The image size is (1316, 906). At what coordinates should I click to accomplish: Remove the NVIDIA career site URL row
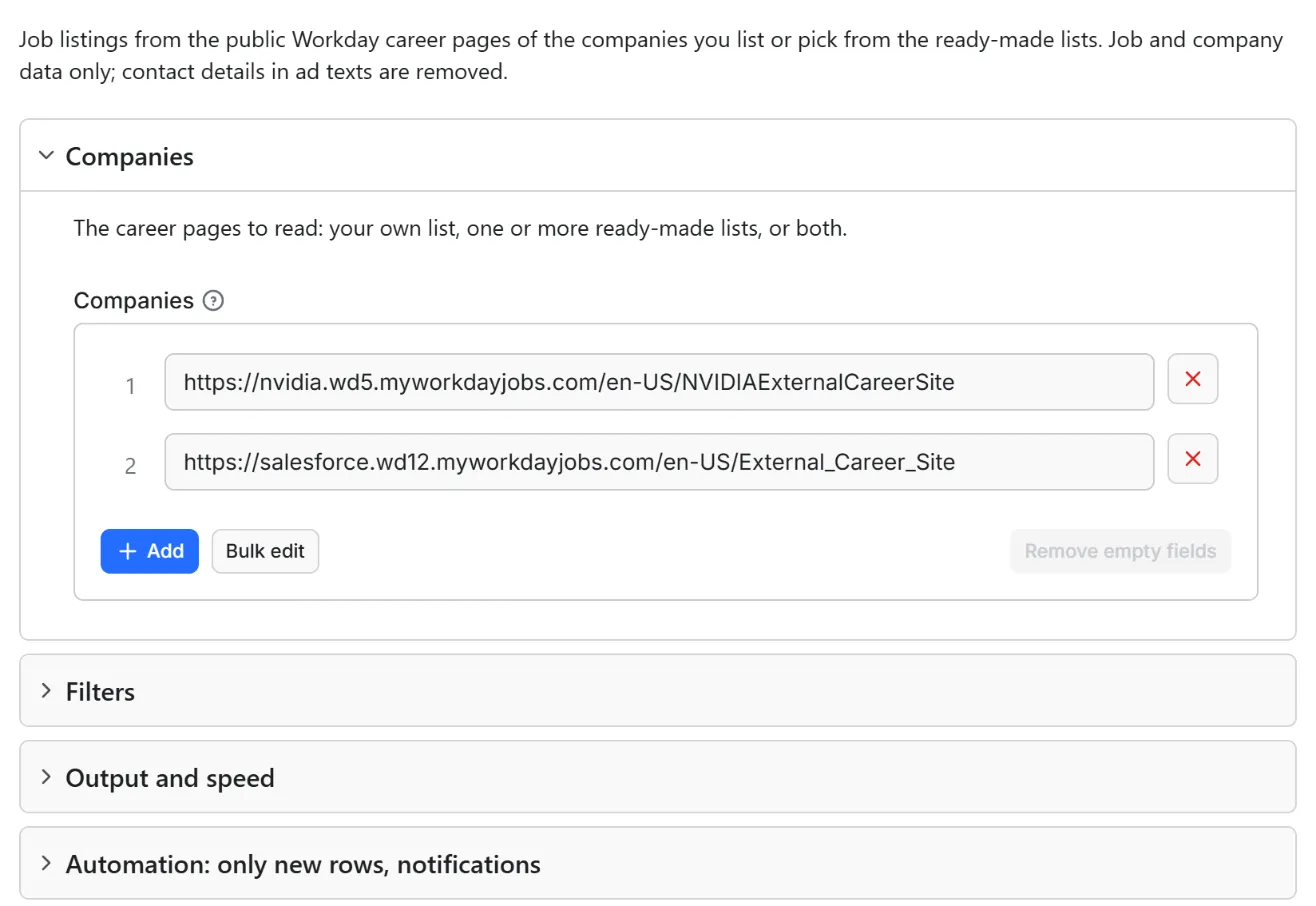tap(1192, 379)
